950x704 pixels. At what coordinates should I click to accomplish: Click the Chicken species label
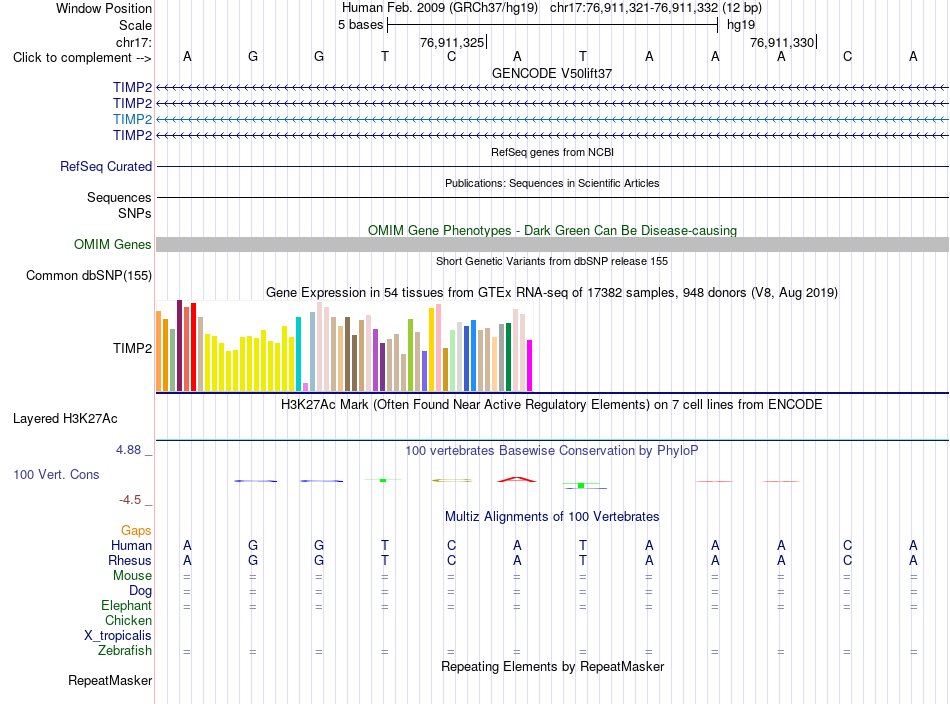point(128,620)
